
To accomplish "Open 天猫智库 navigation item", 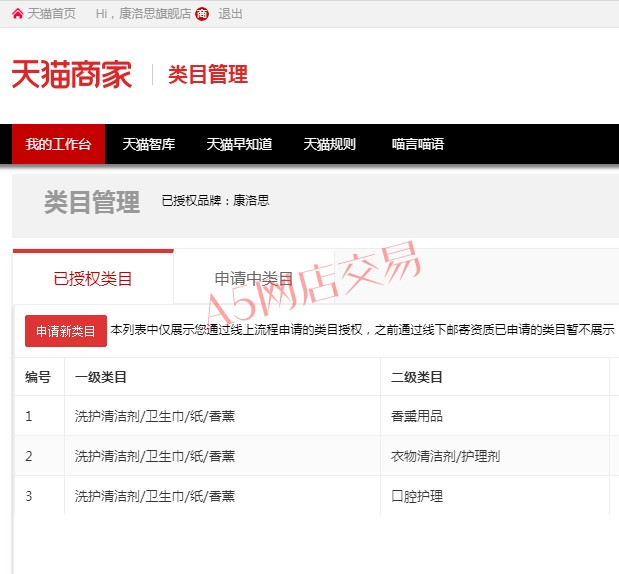I will pos(149,144).
